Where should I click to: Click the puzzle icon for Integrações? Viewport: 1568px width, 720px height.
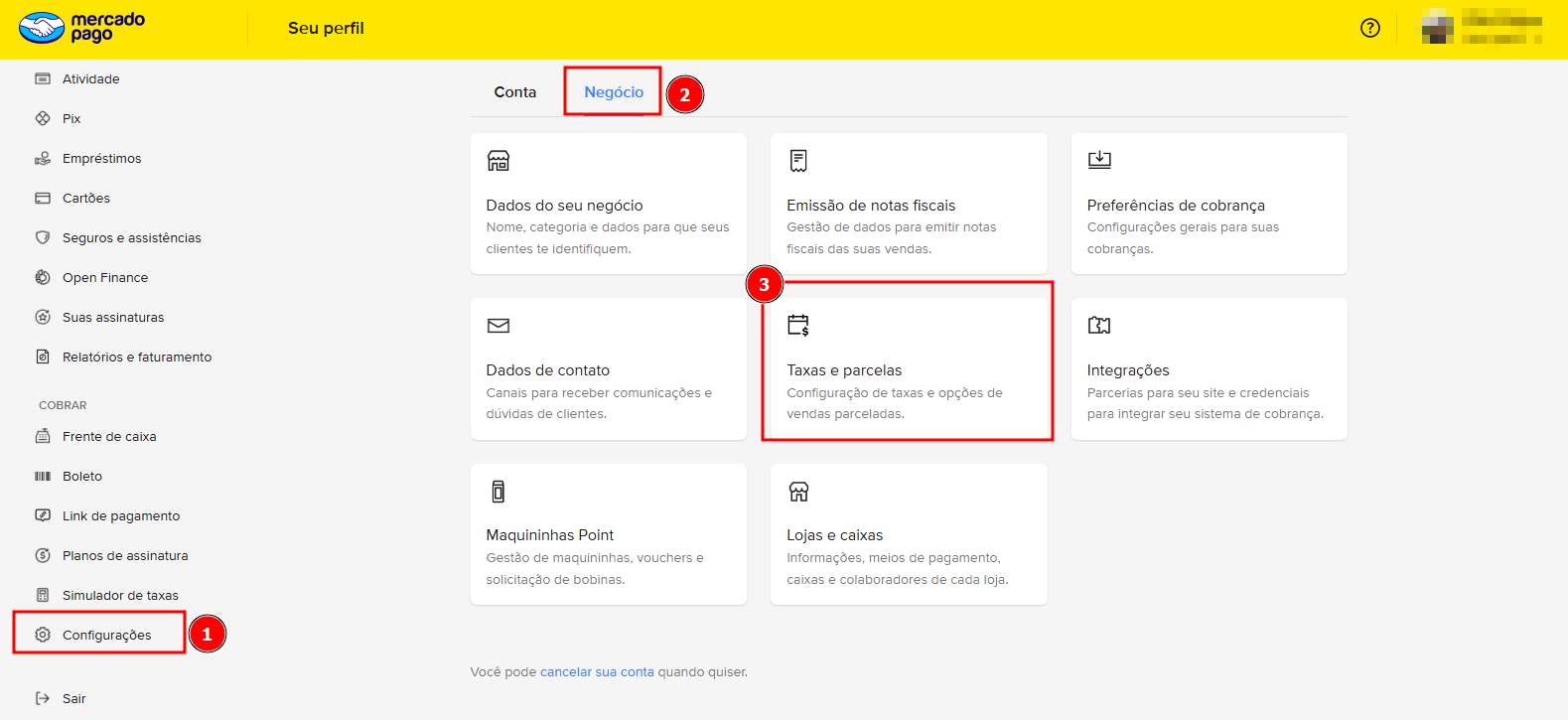coord(1099,326)
